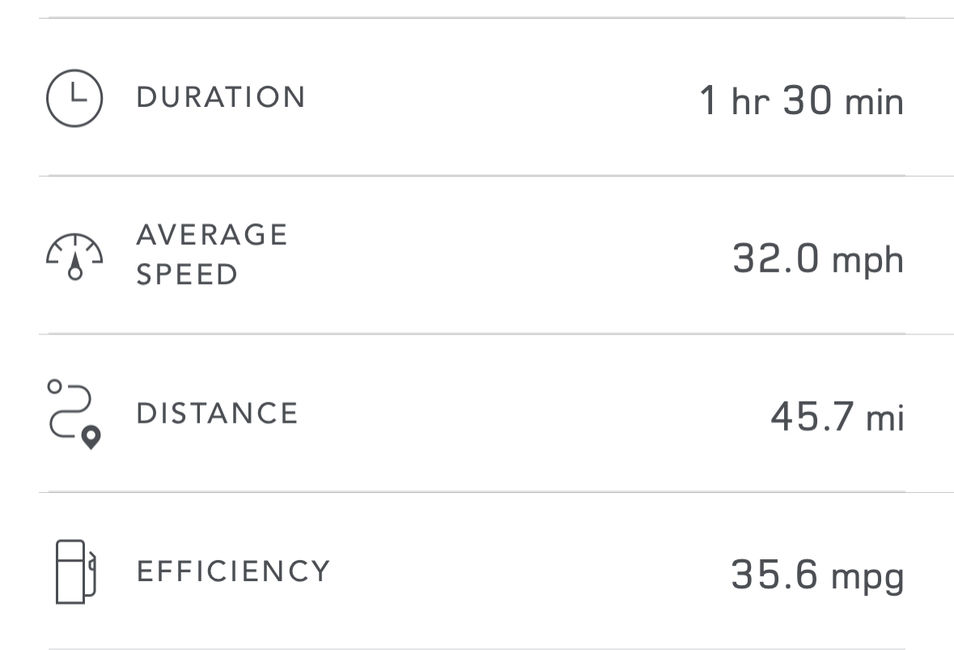Tap the 35.6 mpg value

tap(817, 576)
